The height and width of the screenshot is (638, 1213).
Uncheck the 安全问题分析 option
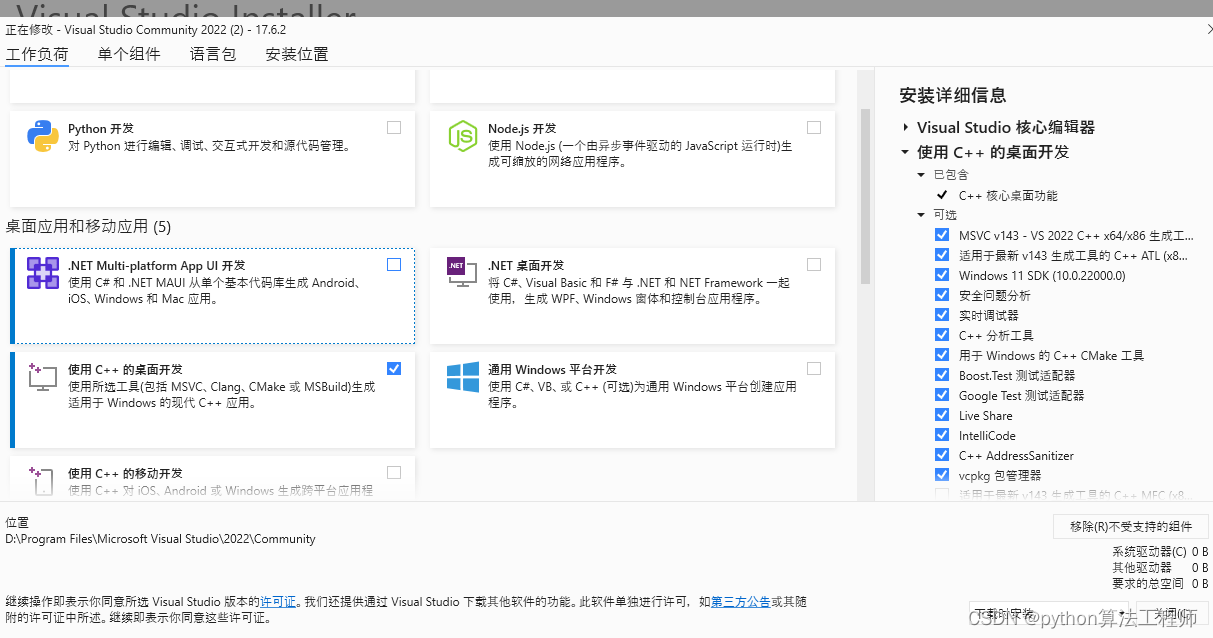[x=942, y=295]
